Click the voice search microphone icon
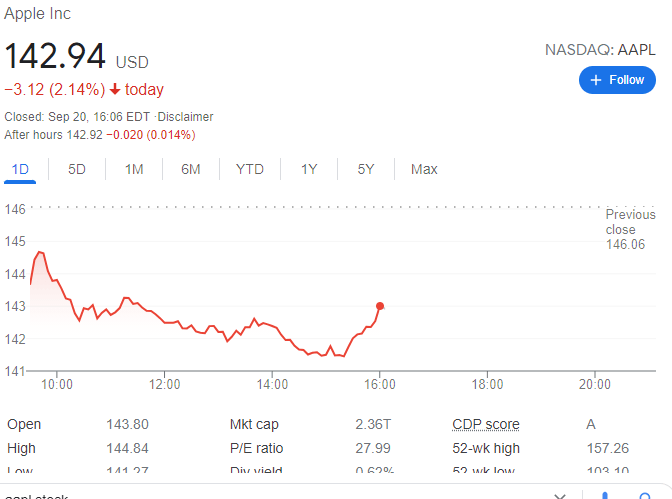Viewport: 672px width, 499px height. click(605, 495)
